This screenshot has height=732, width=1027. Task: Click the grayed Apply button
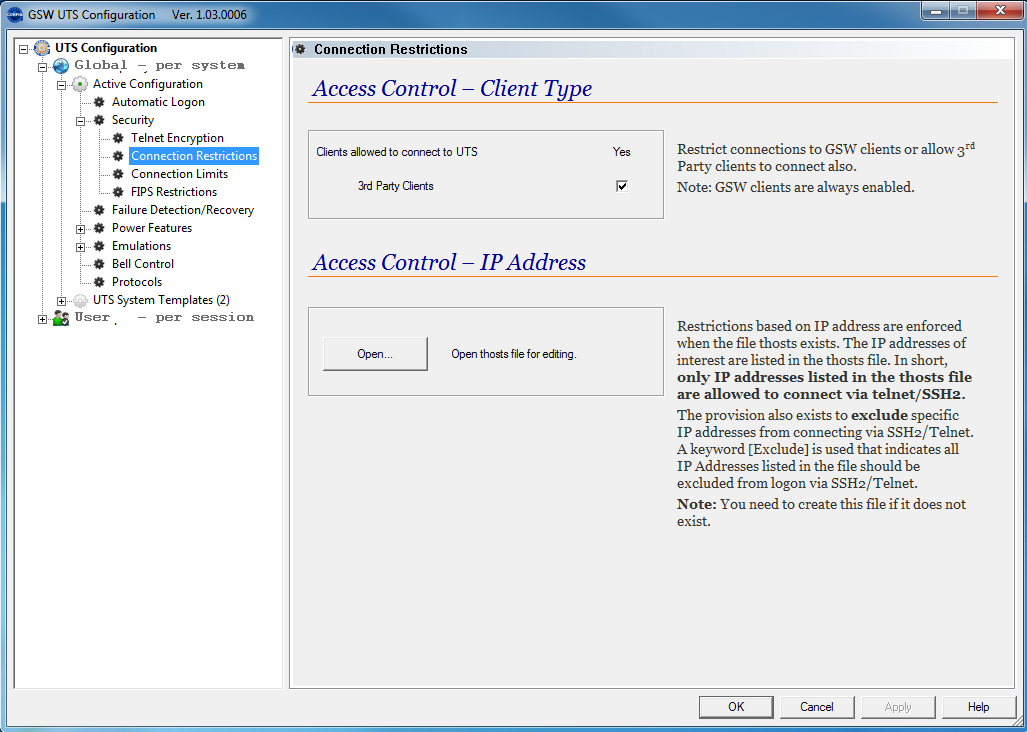[x=898, y=707]
